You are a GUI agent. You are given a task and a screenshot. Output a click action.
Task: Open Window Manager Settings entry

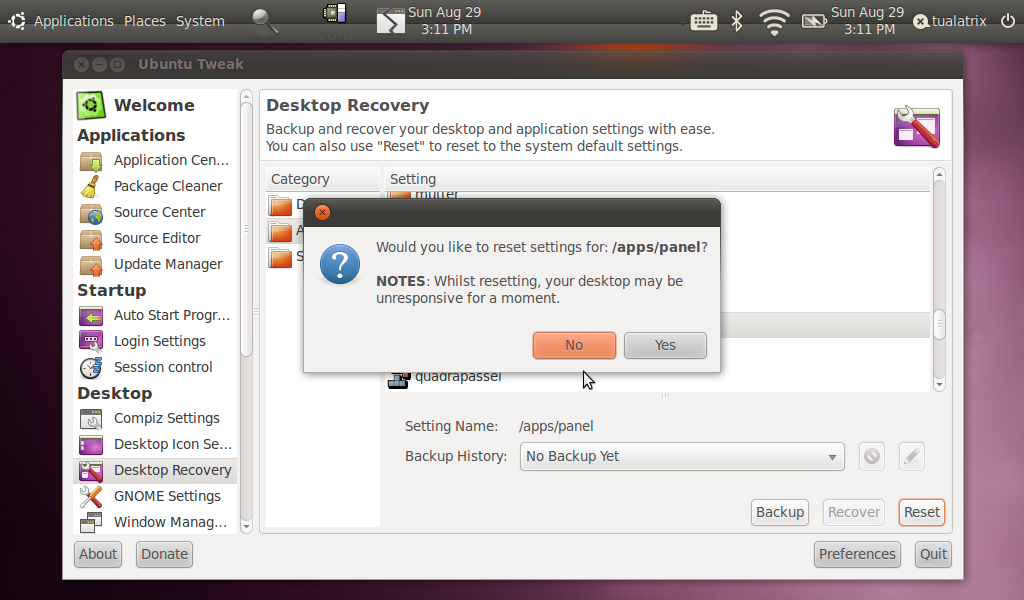coord(155,522)
